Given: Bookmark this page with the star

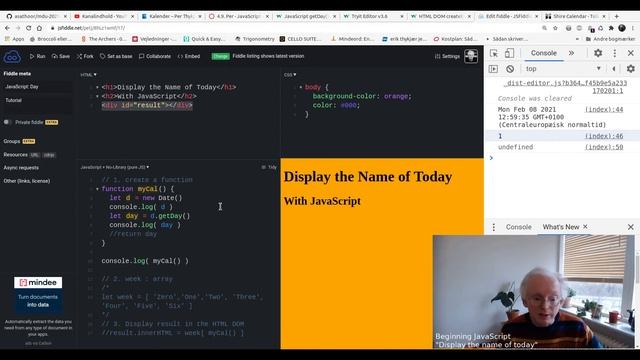Looking at the screenshot, I should pos(555,28).
